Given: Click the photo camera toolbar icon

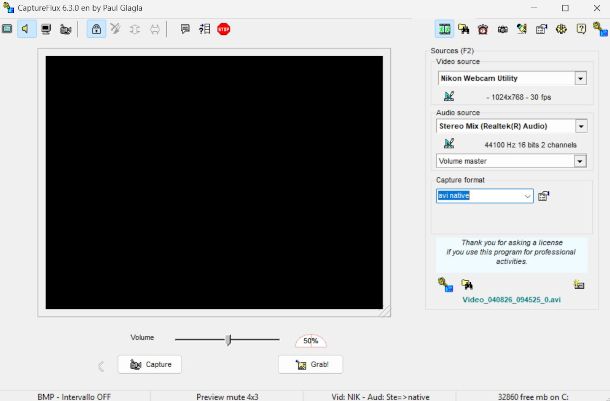Looking at the screenshot, I should pyautogui.click(x=503, y=29).
